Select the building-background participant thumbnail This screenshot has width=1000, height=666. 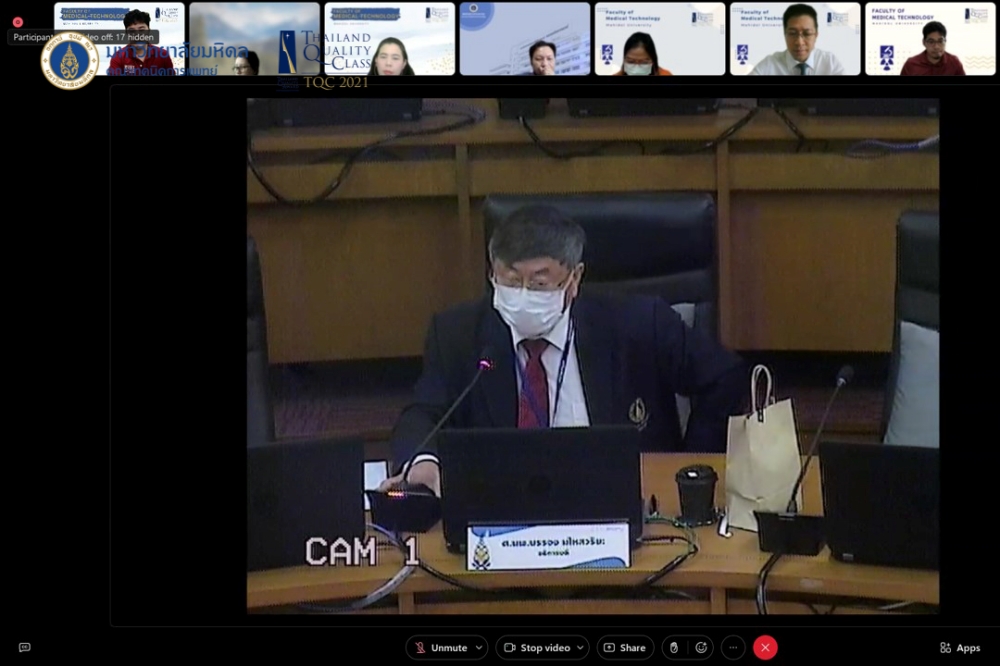point(524,40)
